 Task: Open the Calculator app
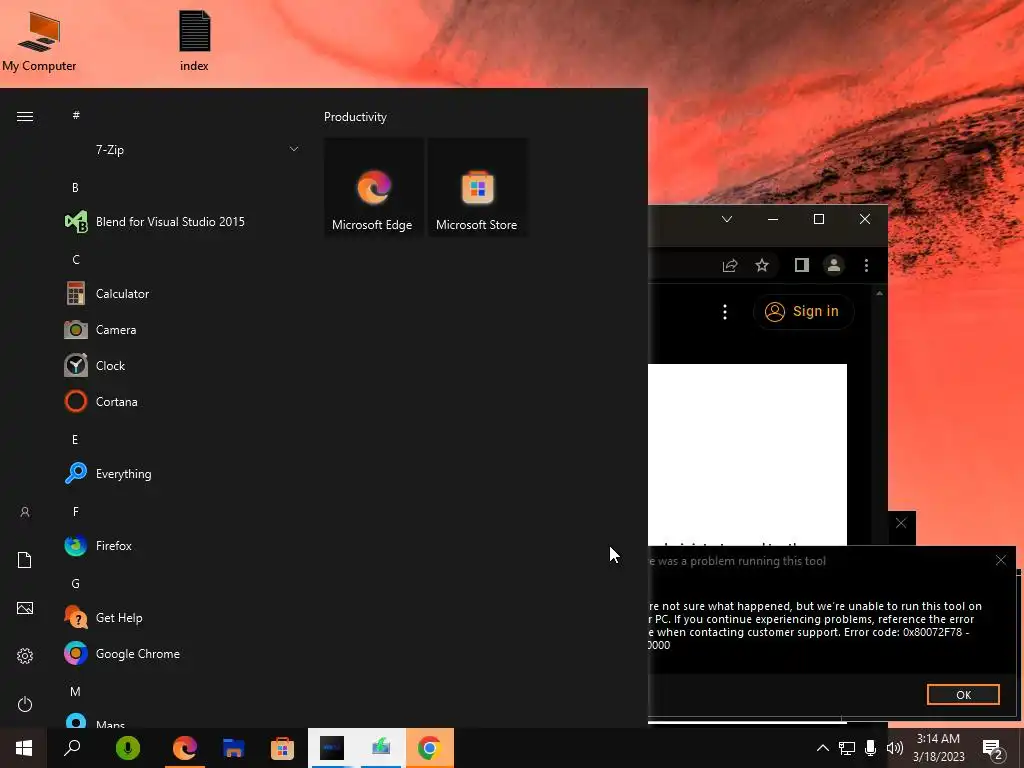[182, 294]
